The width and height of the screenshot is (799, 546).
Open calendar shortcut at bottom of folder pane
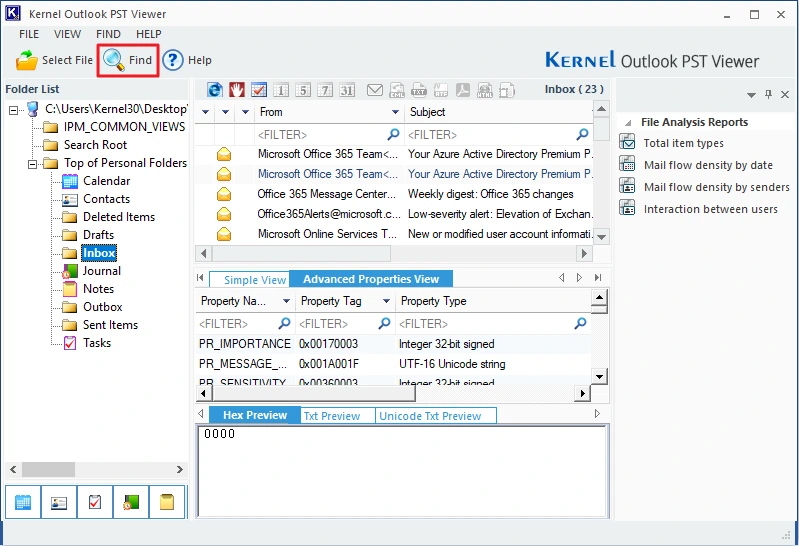point(23,502)
